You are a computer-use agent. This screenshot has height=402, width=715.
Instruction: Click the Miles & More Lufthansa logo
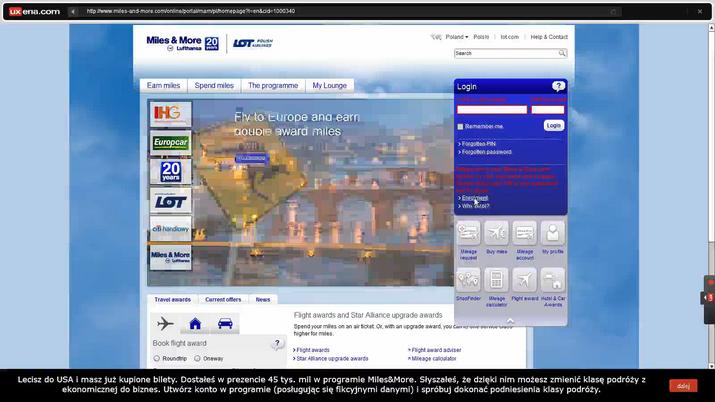(182, 43)
